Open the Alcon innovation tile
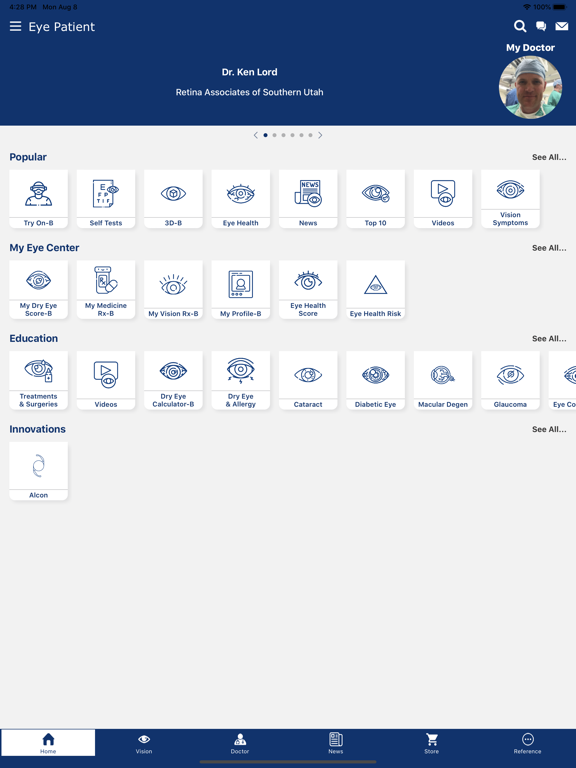576x768 pixels. pyautogui.click(x=39, y=471)
